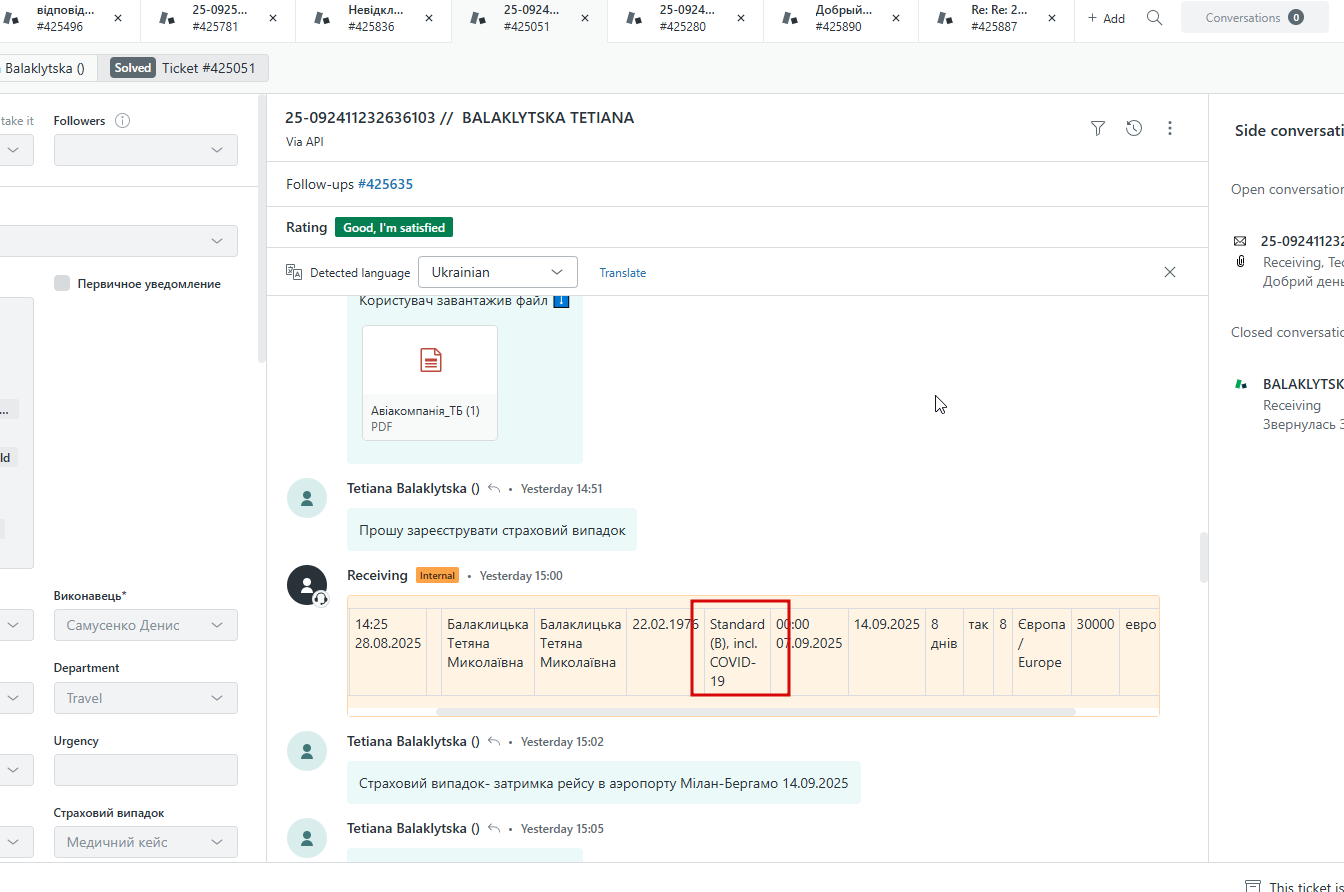Click message Прошу зареєструвати страховий випадок
The width and height of the screenshot is (1344, 892).
click(492, 530)
